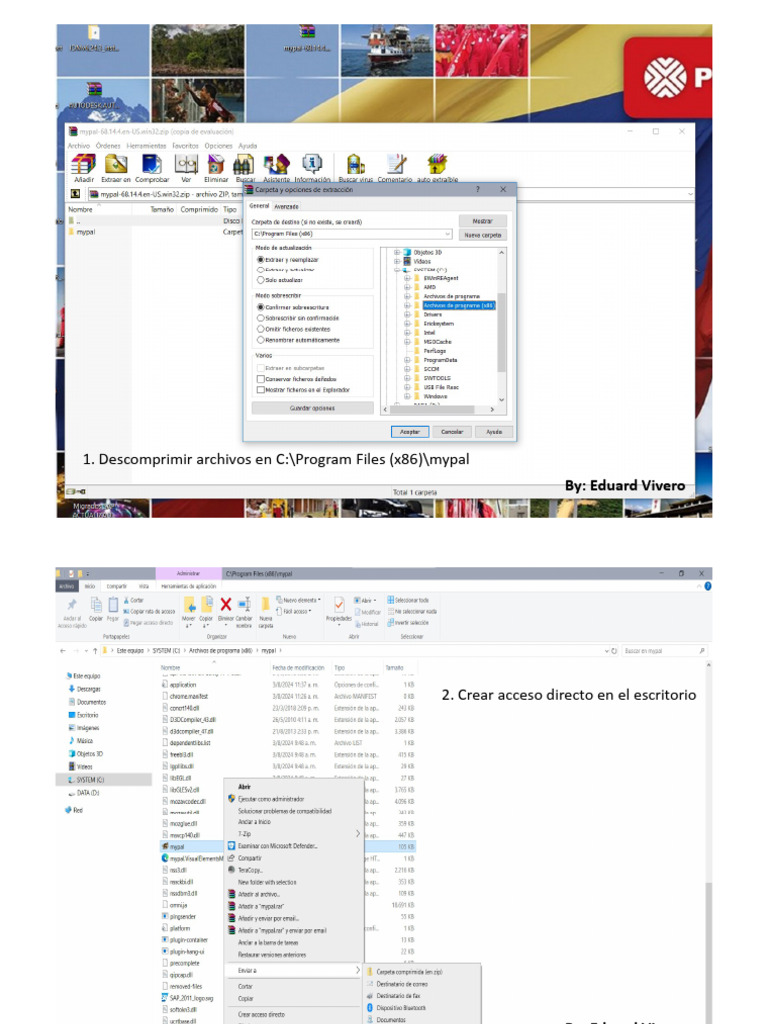Click the WinRAR Eliminar icon
Screen dimensions: 768x1024
point(216,163)
